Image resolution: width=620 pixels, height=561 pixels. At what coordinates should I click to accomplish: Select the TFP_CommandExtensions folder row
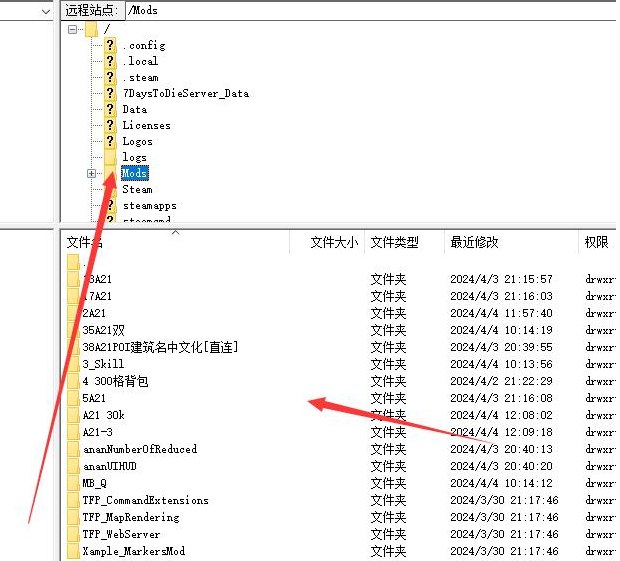point(145,500)
